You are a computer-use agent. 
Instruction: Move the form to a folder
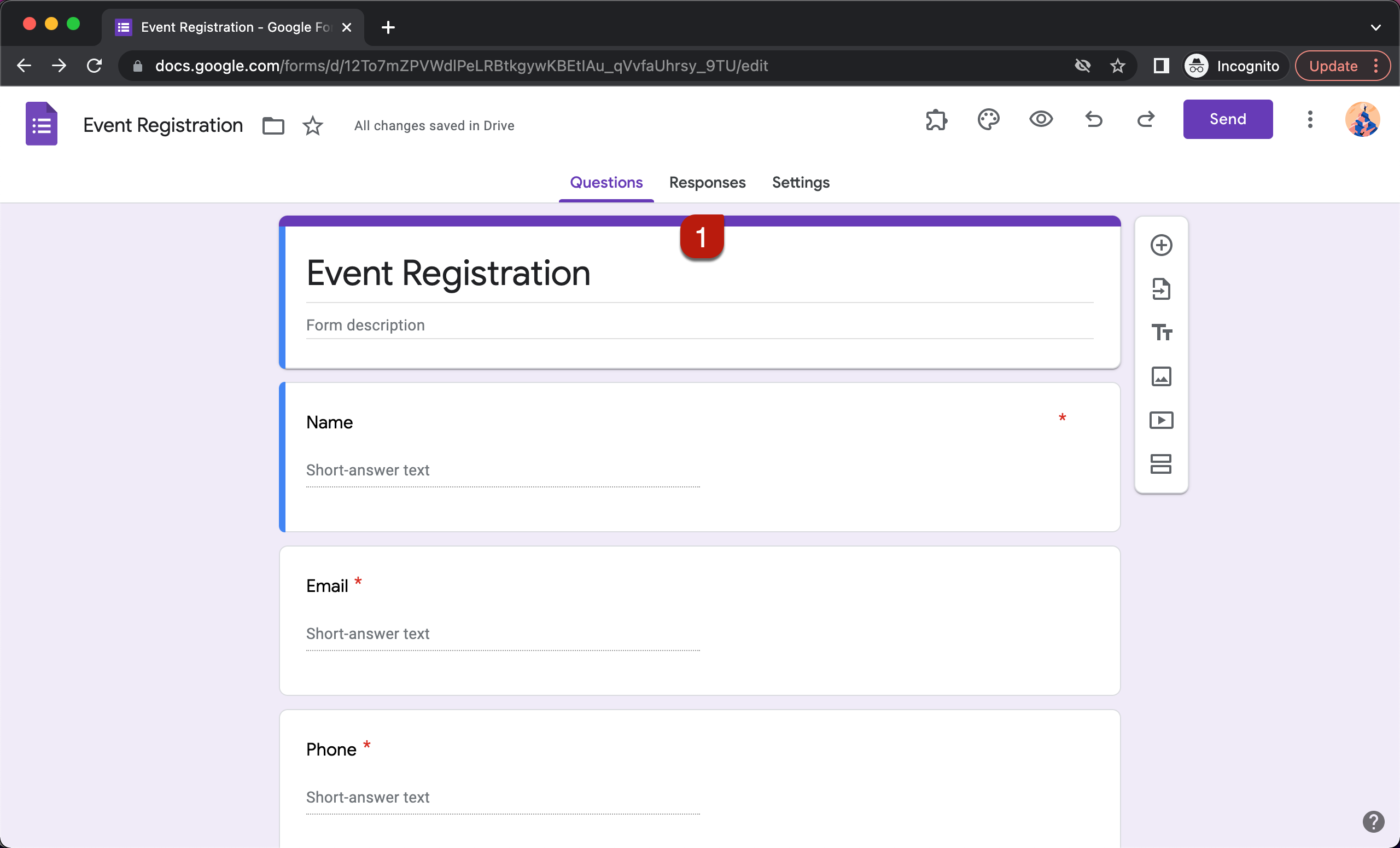pos(273,125)
